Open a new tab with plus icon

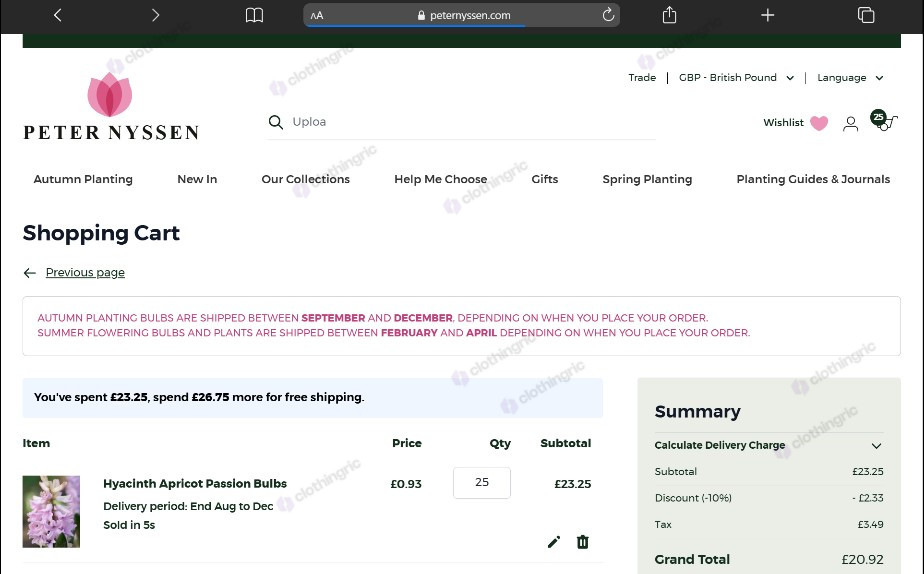[767, 15]
